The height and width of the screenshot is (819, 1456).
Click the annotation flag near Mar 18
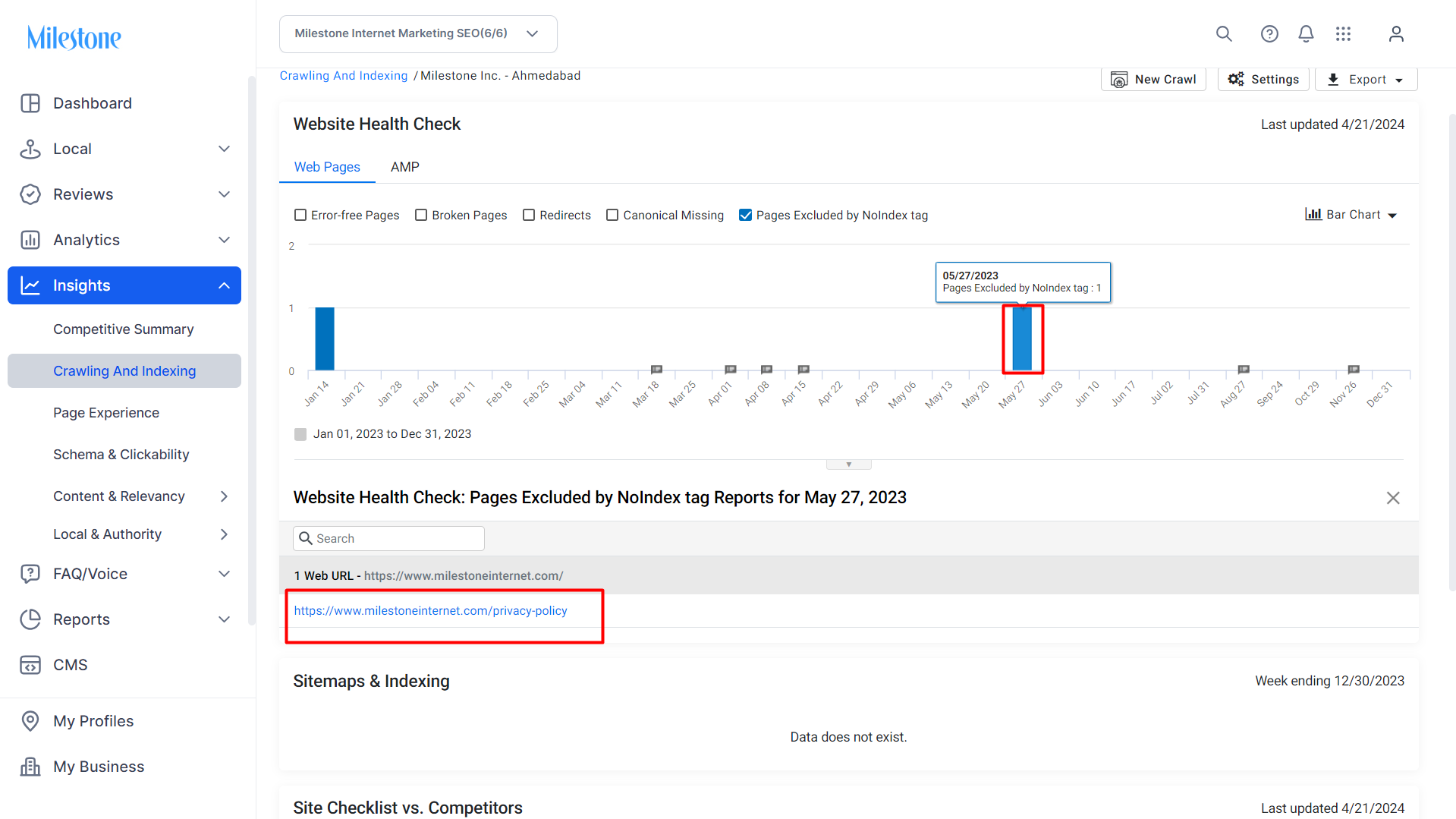657,370
